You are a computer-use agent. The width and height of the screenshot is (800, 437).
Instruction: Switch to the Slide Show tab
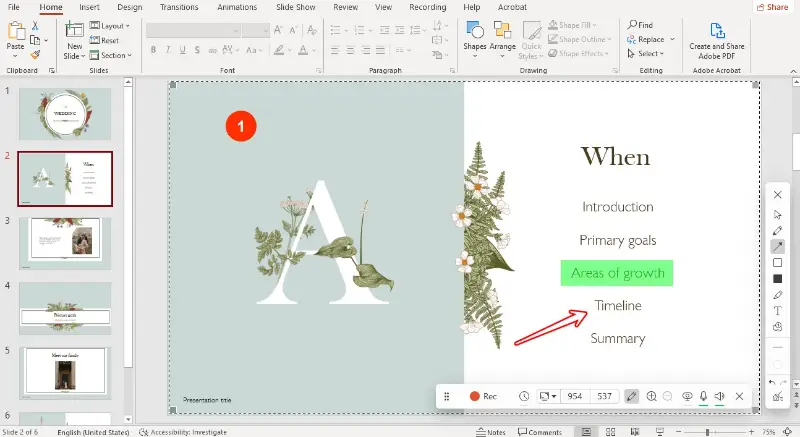(295, 7)
